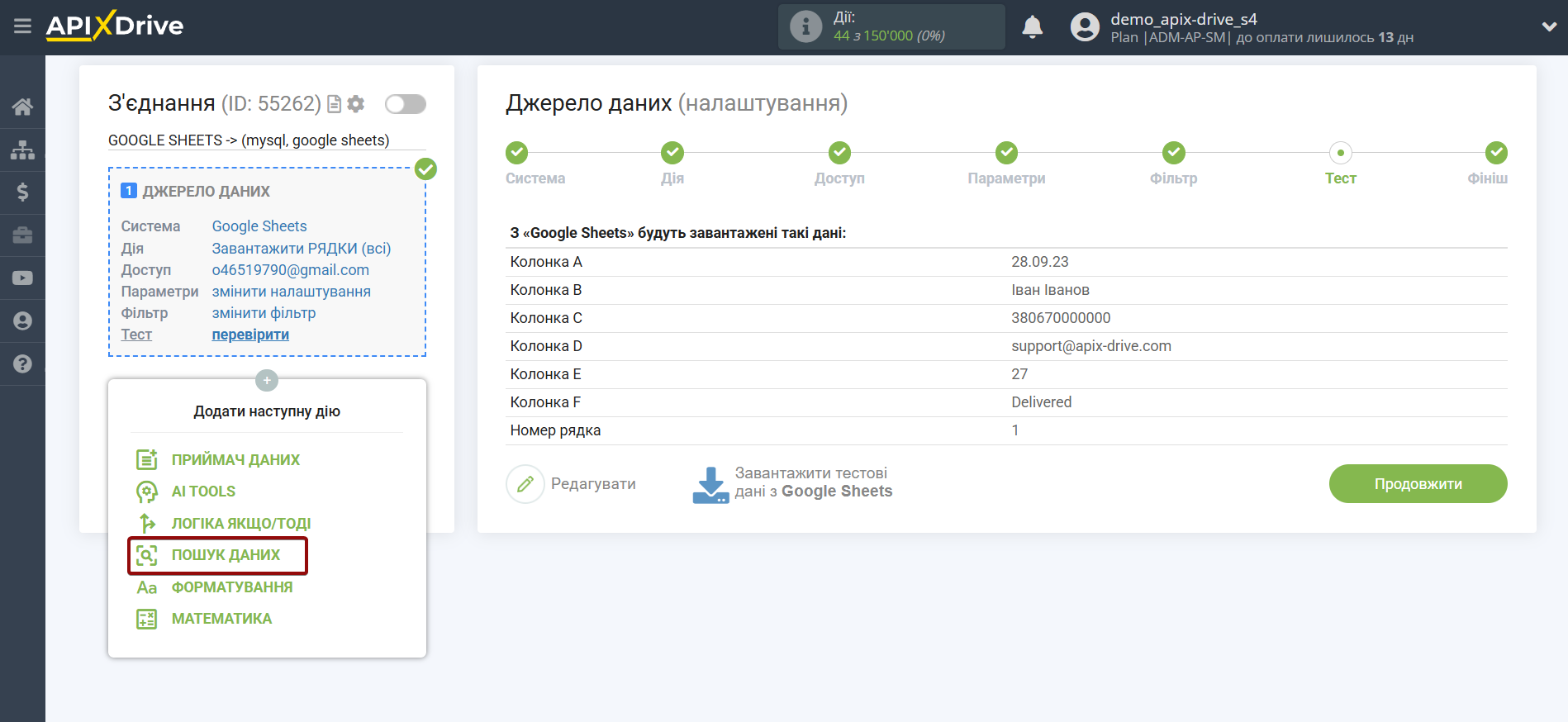Click the green checkmark on data source block
The width and height of the screenshot is (1568, 722).
425,169
